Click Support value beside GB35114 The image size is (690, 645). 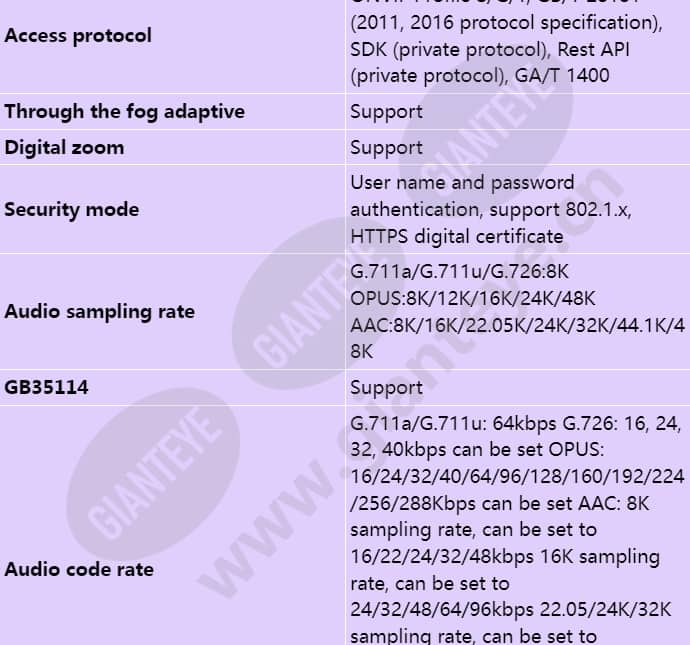click(386, 388)
